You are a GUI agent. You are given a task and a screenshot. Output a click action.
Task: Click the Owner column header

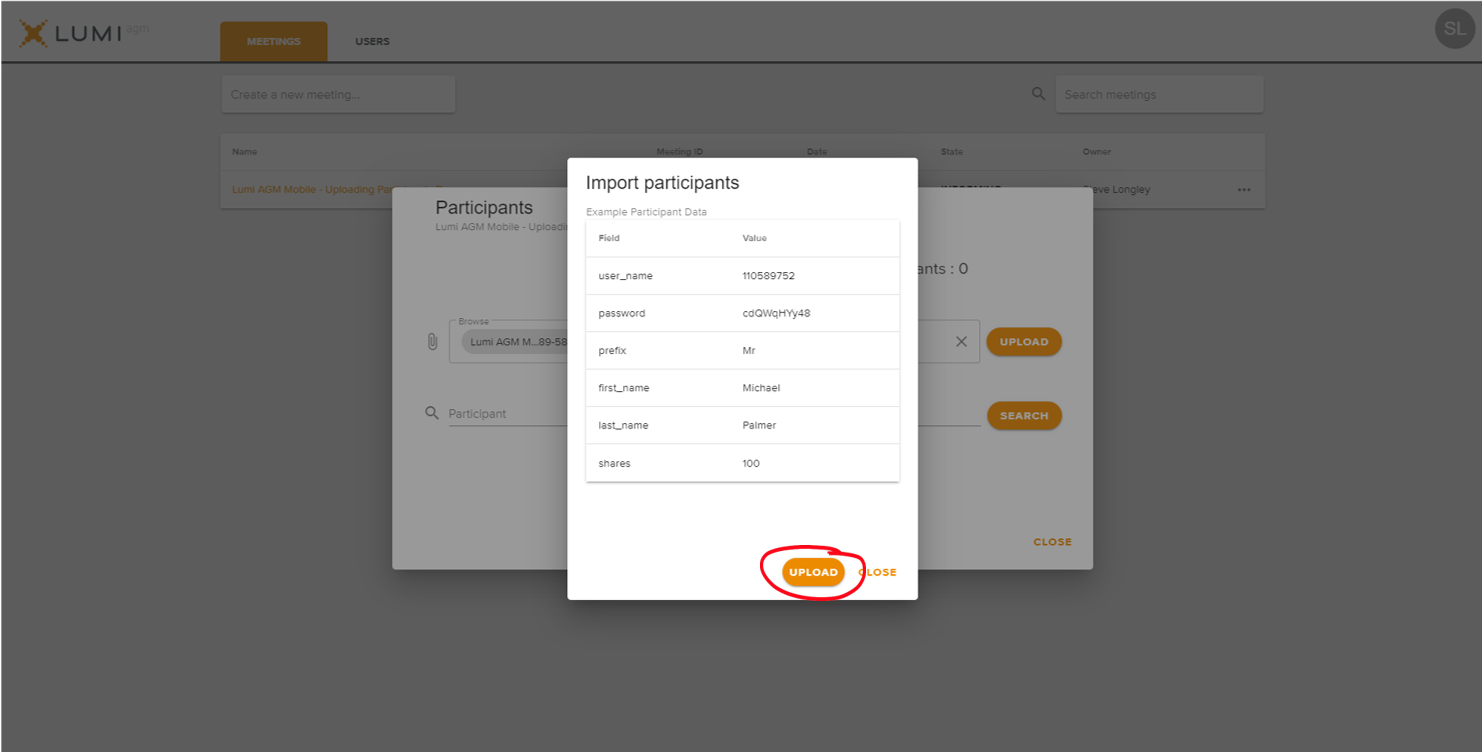(x=1096, y=152)
